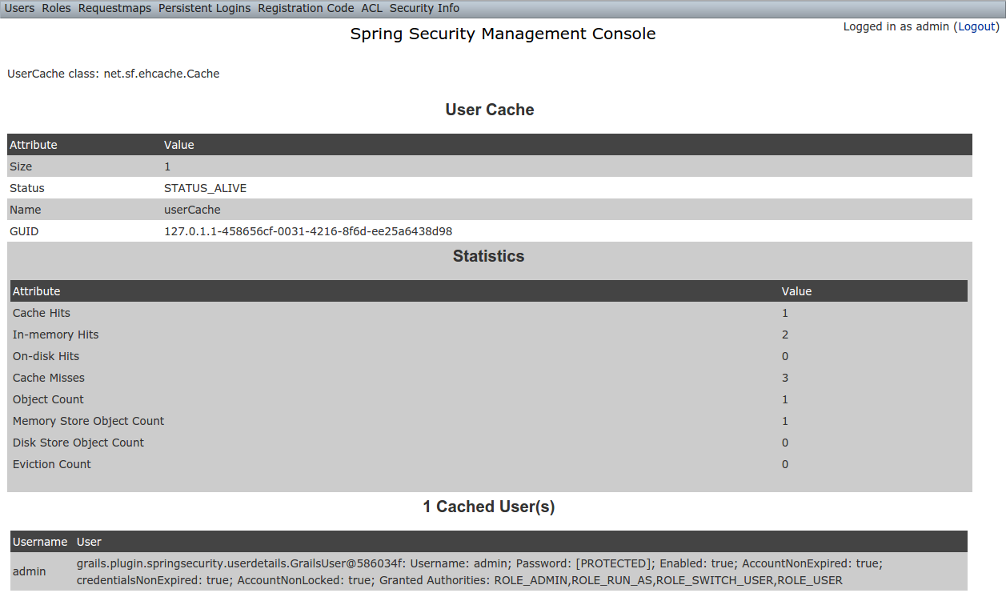The width and height of the screenshot is (1006, 613).
Task: View the Registration Code section
Action: tap(305, 8)
